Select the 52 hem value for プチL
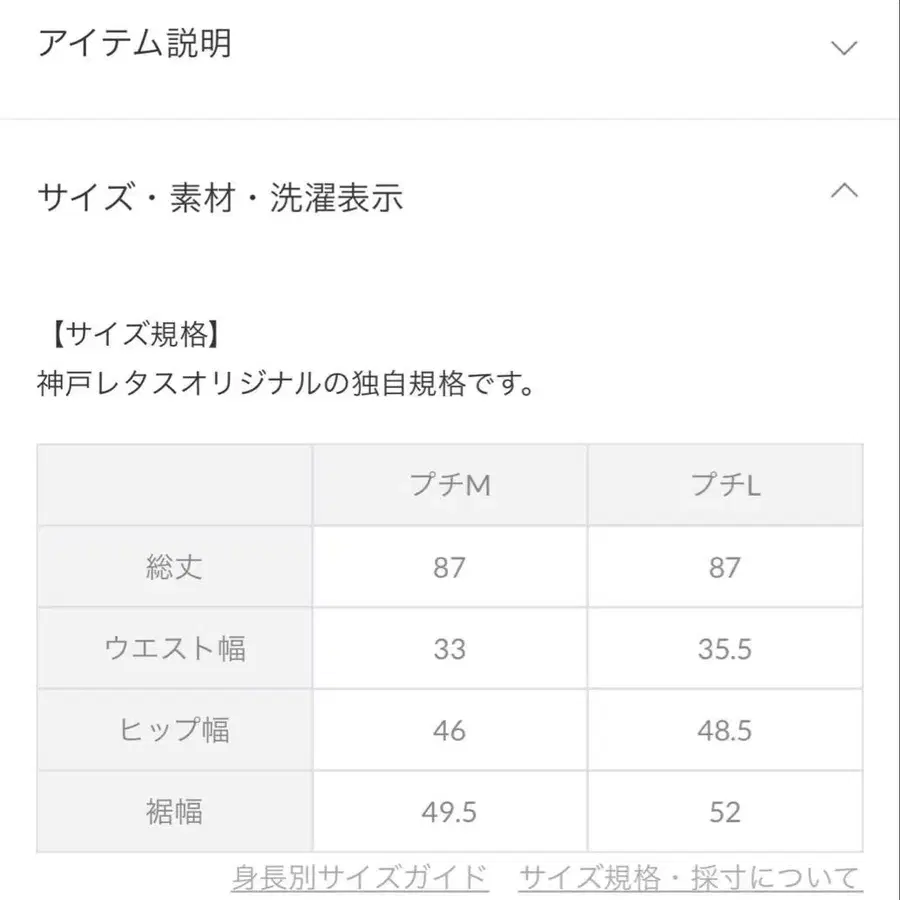 [x=725, y=812]
